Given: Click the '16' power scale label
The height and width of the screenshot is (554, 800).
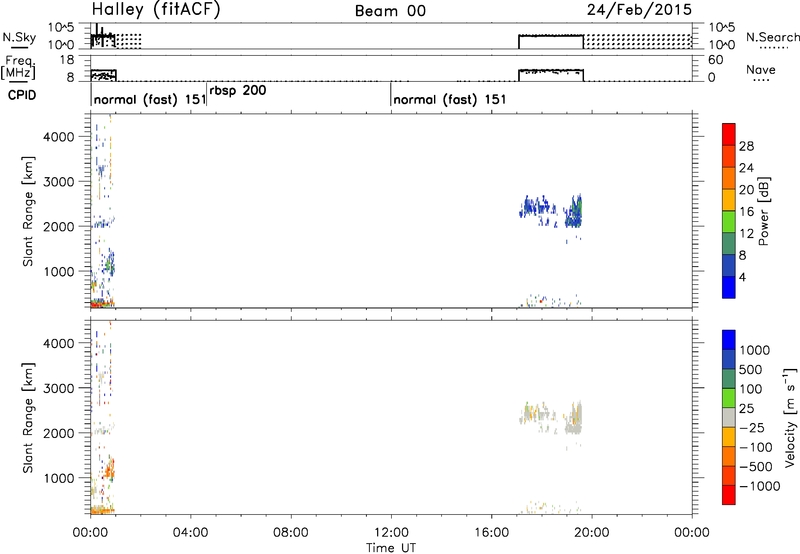Looking at the screenshot, I should pyautogui.click(x=746, y=212).
